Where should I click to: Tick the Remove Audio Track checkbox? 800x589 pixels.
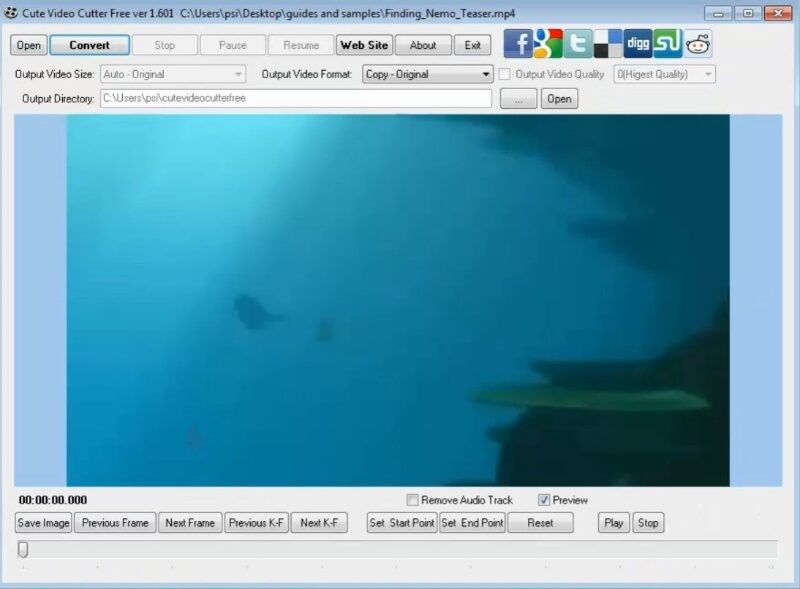tap(412, 500)
